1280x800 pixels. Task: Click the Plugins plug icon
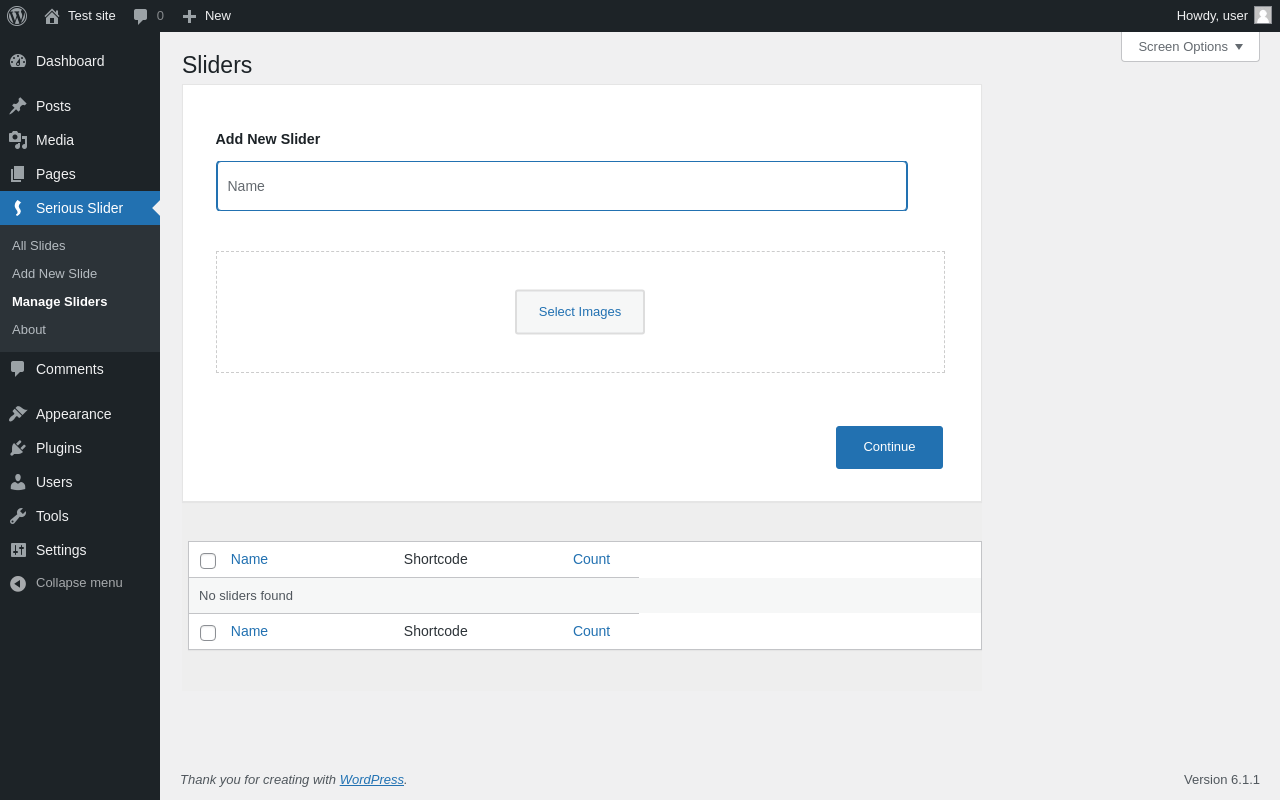18,448
